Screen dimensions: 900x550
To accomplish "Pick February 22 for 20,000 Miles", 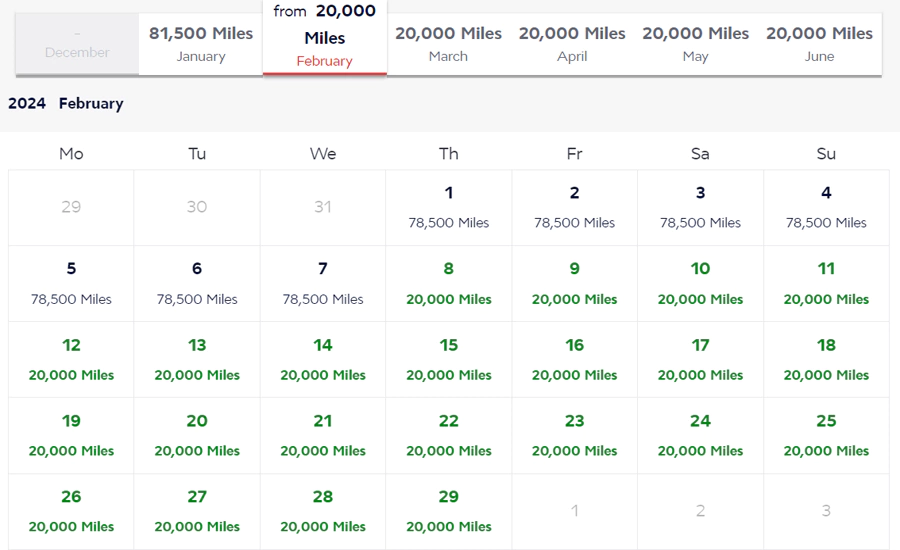I will 448,435.
